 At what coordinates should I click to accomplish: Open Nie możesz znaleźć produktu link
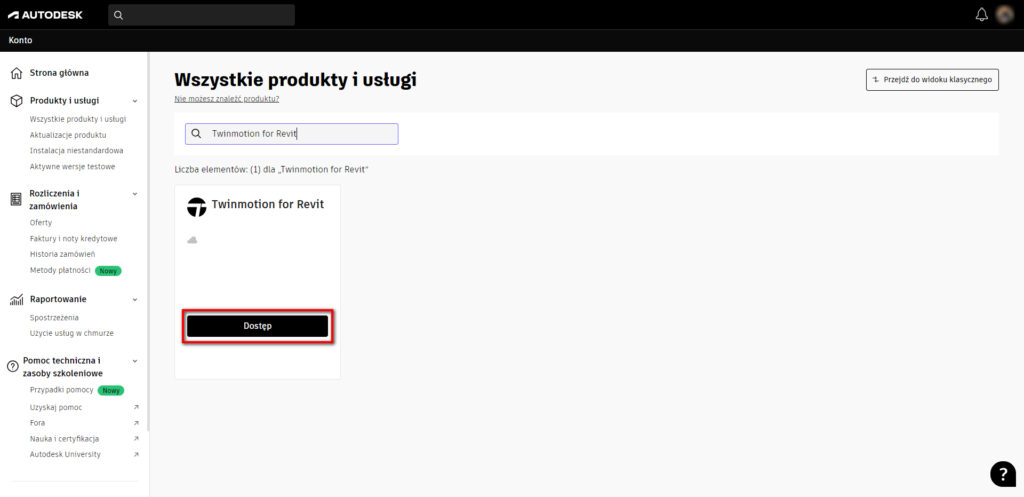[227, 99]
